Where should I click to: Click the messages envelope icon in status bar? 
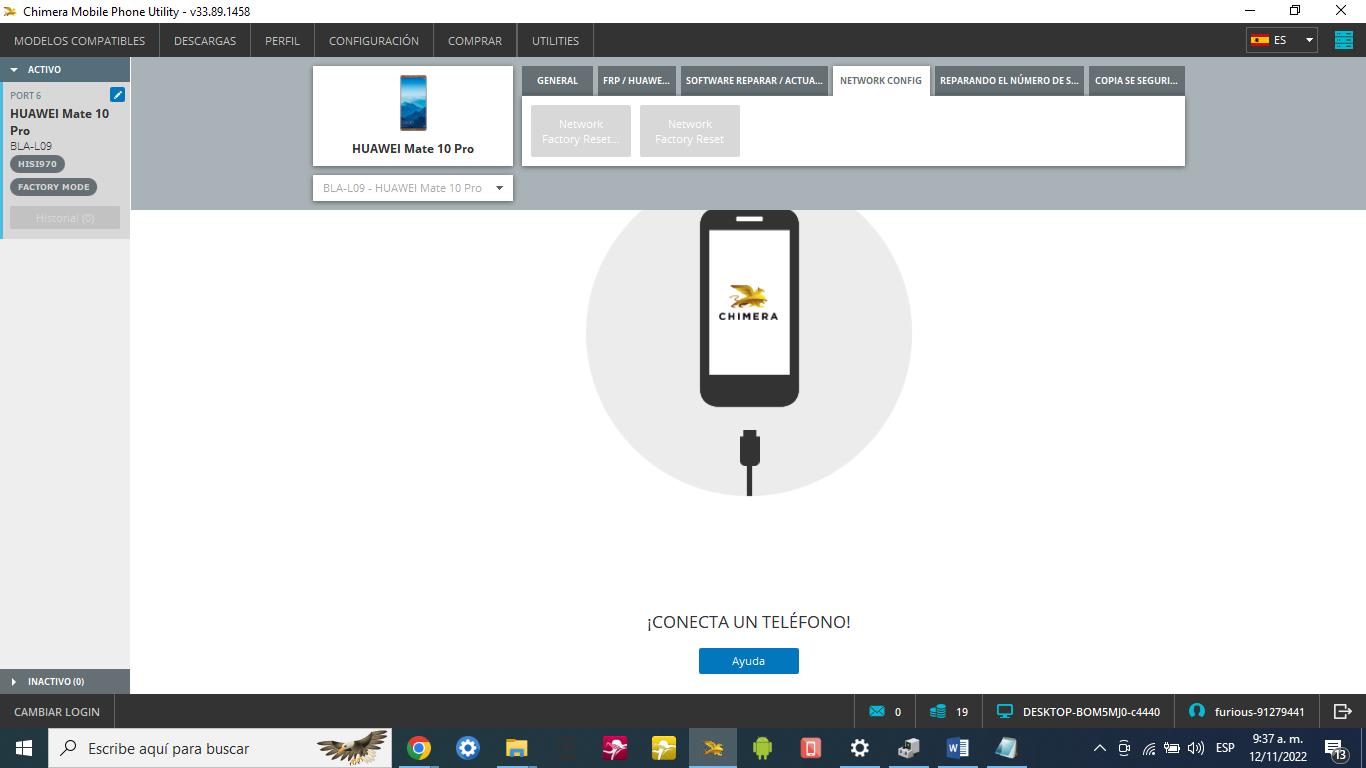tap(877, 712)
